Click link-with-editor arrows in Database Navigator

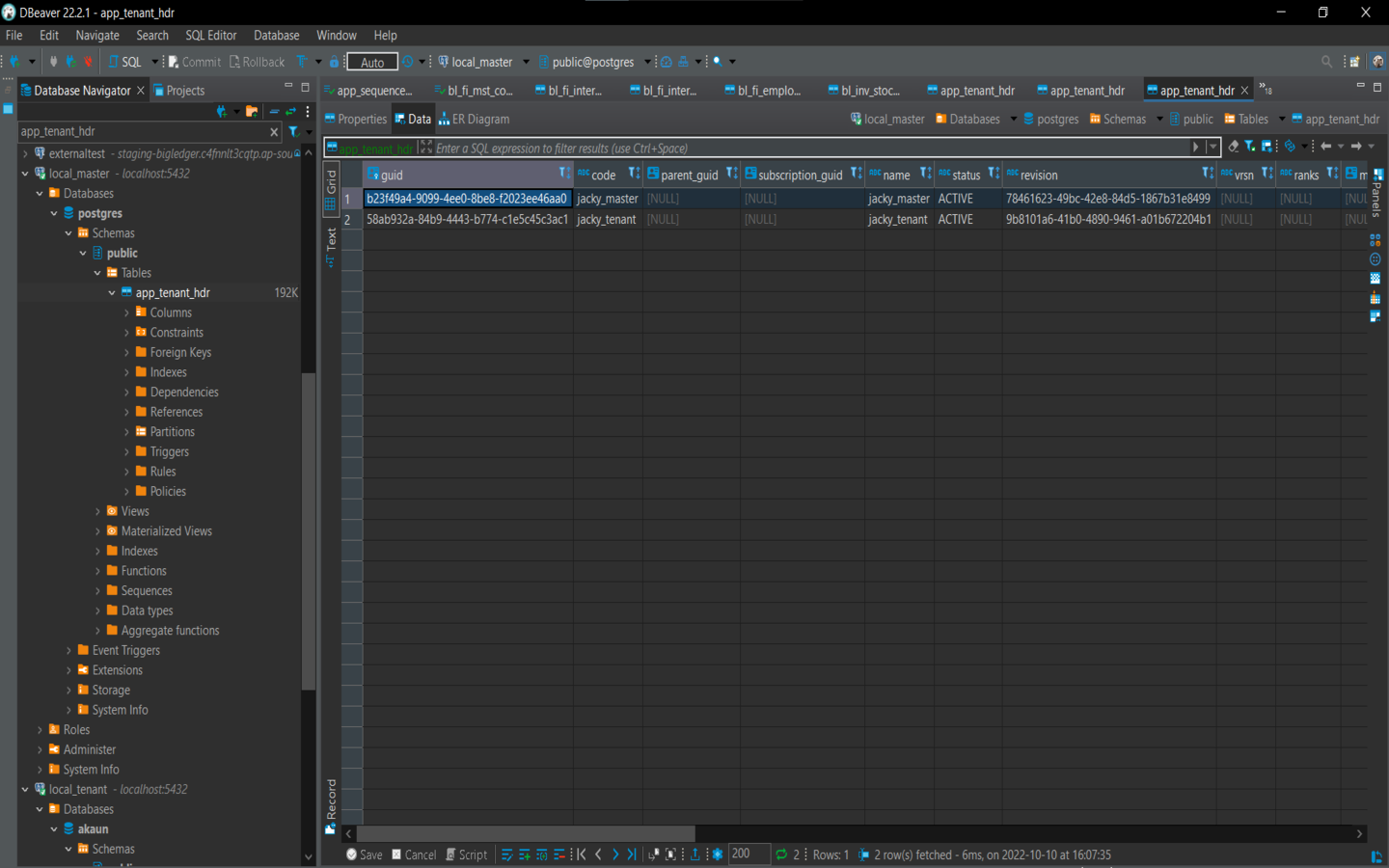(290, 112)
